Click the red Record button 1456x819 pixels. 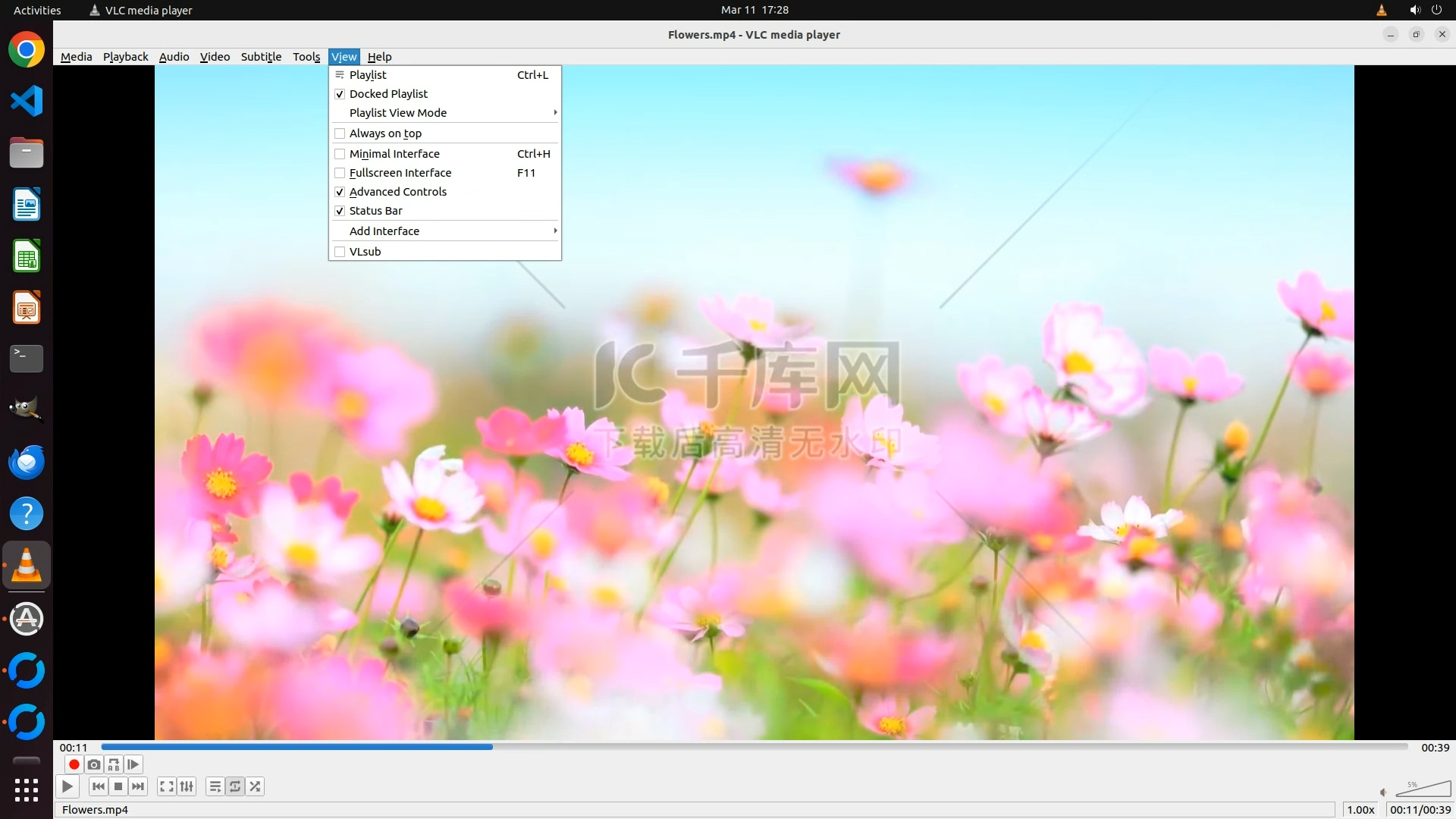coord(74,764)
